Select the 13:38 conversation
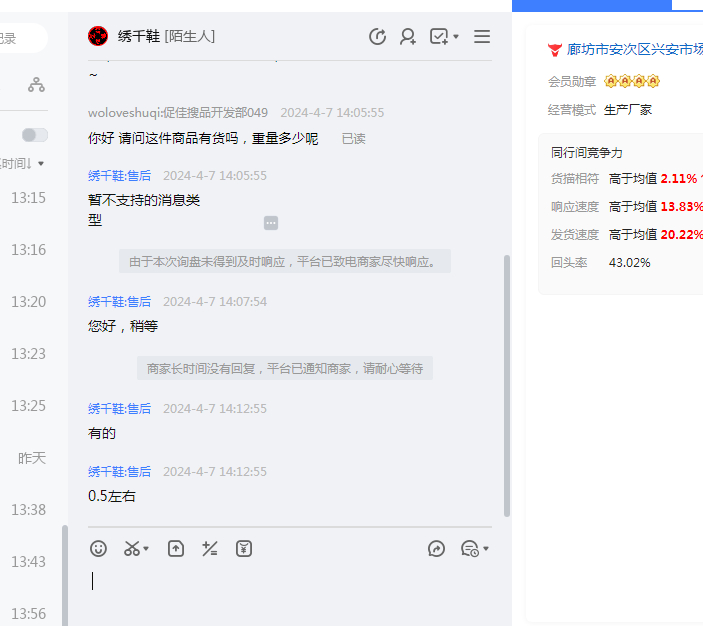 coord(28,510)
